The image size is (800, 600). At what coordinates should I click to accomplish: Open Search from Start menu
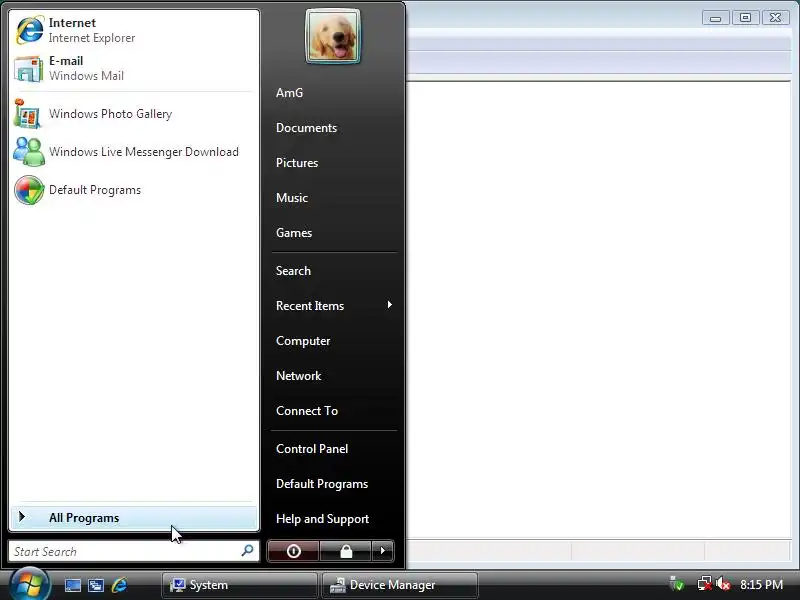coord(293,271)
